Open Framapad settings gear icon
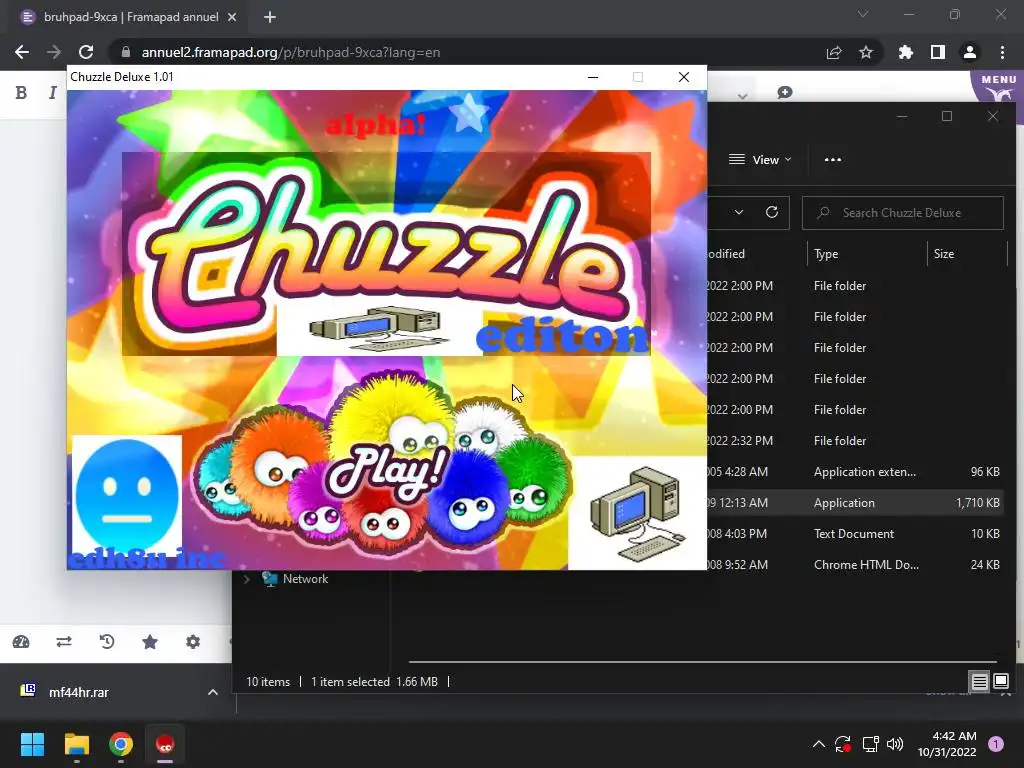 (x=193, y=642)
